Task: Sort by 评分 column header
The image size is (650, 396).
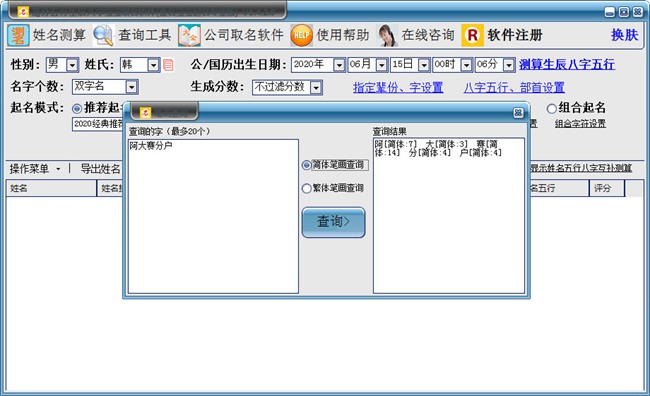Action: (606, 188)
